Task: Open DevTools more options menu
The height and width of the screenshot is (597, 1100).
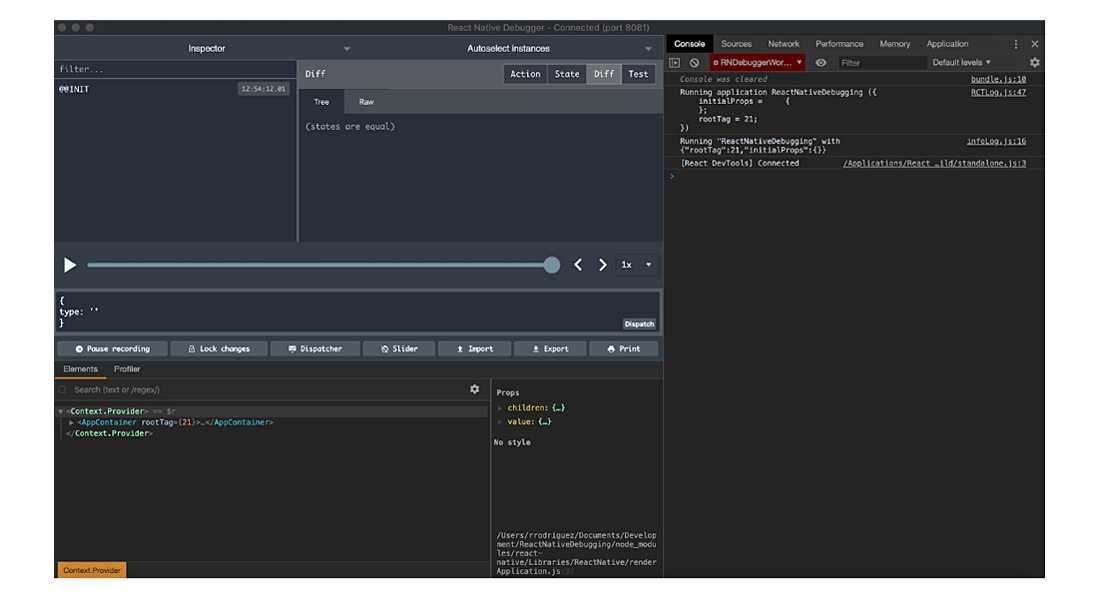Action: tap(1015, 43)
